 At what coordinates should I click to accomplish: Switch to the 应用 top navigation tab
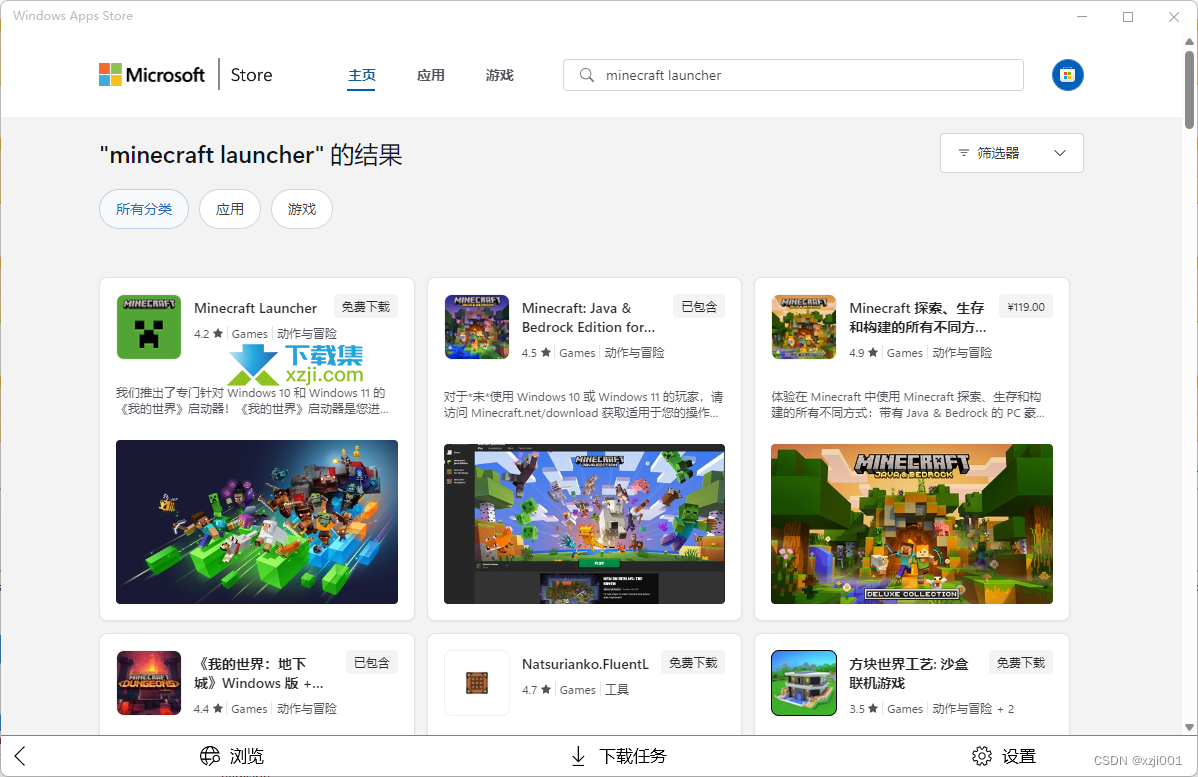tap(430, 75)
